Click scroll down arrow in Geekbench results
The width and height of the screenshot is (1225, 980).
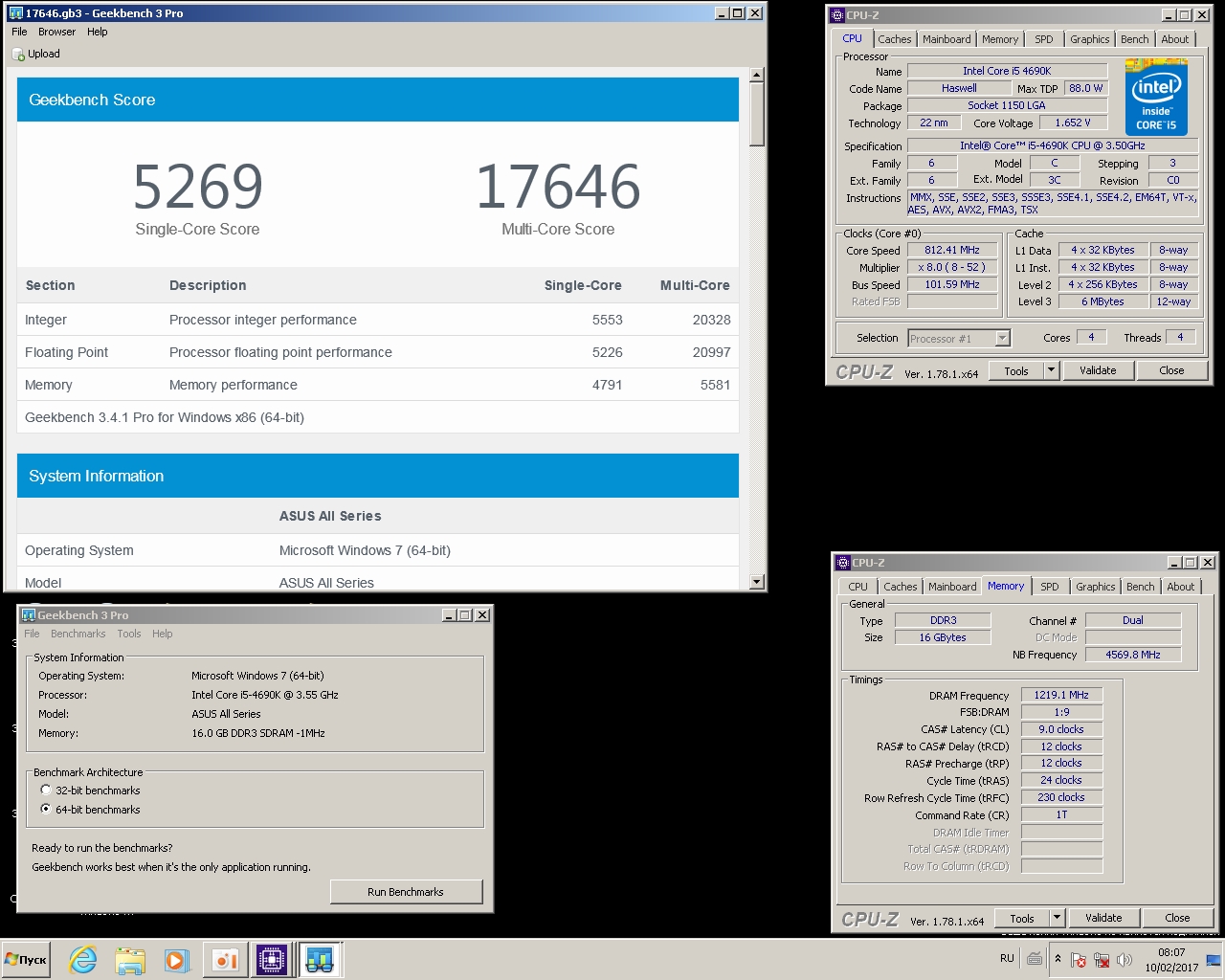click(757, 582)
